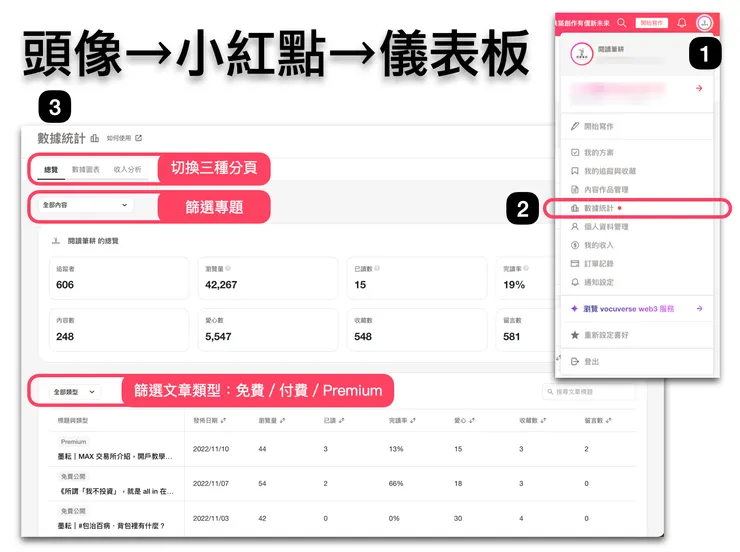Click the bookmark icon beside 我的追蹤與收藏

click(x=575, y=171)
